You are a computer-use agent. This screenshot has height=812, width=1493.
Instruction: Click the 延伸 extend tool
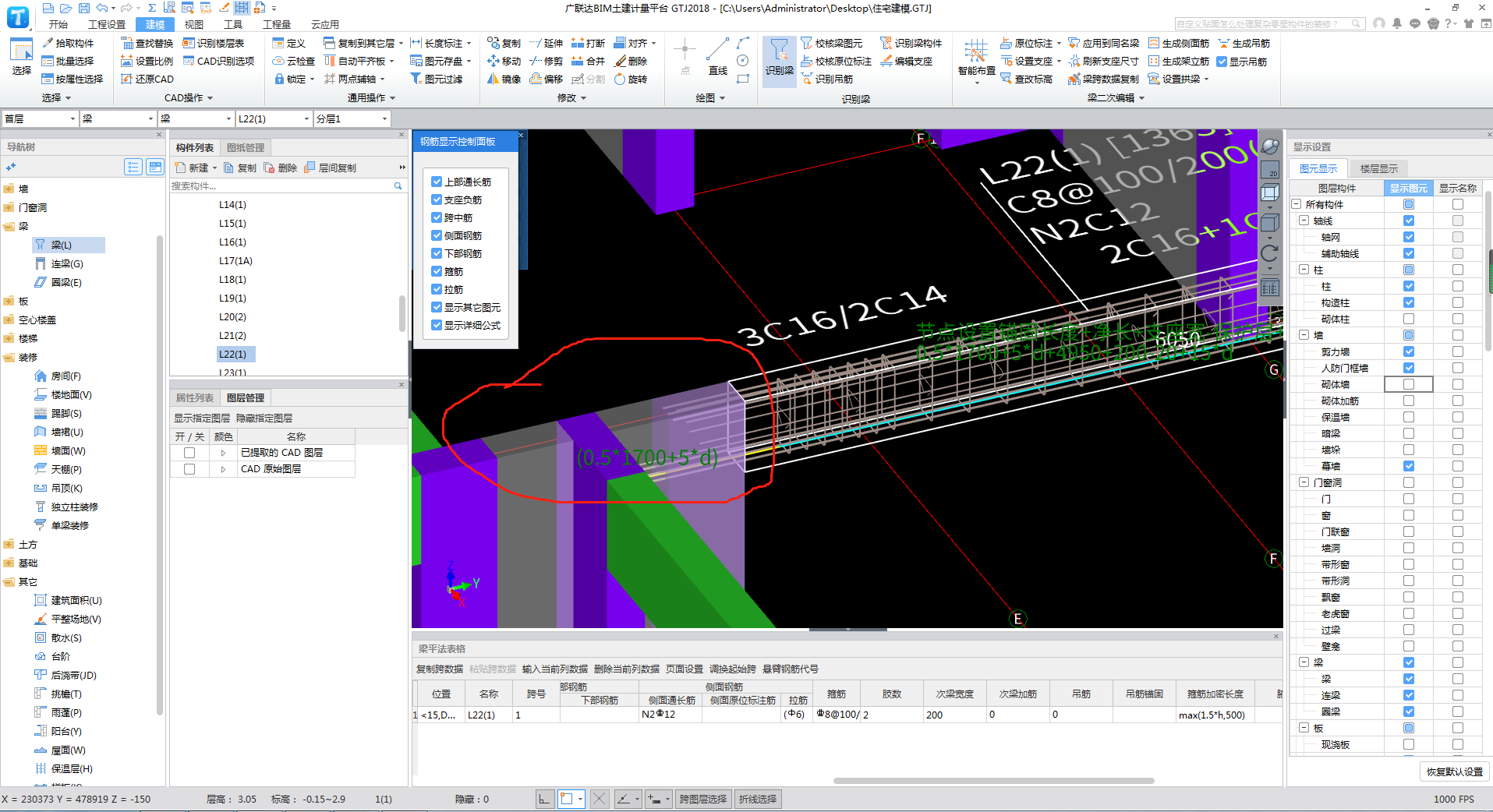pos(546,43)
